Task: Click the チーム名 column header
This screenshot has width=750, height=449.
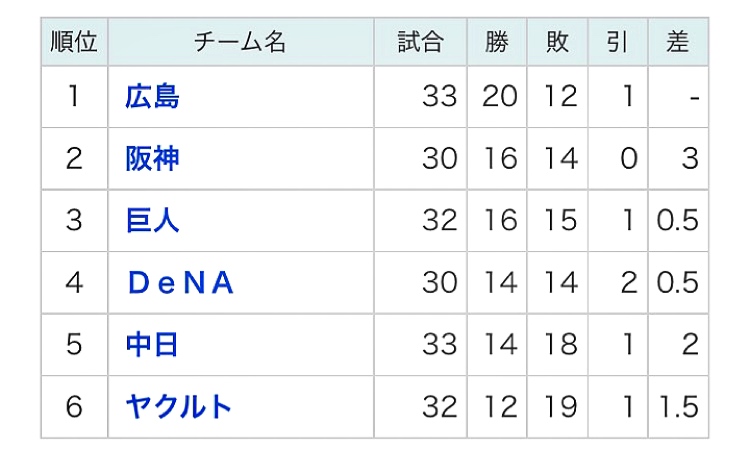Action: 241,42
